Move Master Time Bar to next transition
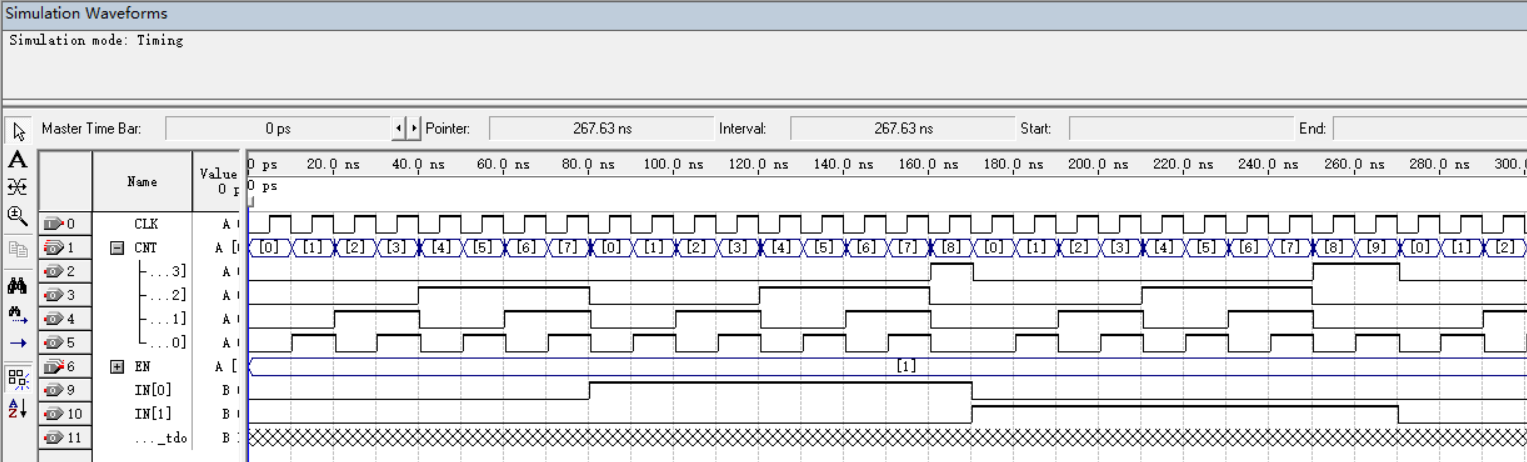The width and height of the screenshot is (1527, 462). (415, 129)
